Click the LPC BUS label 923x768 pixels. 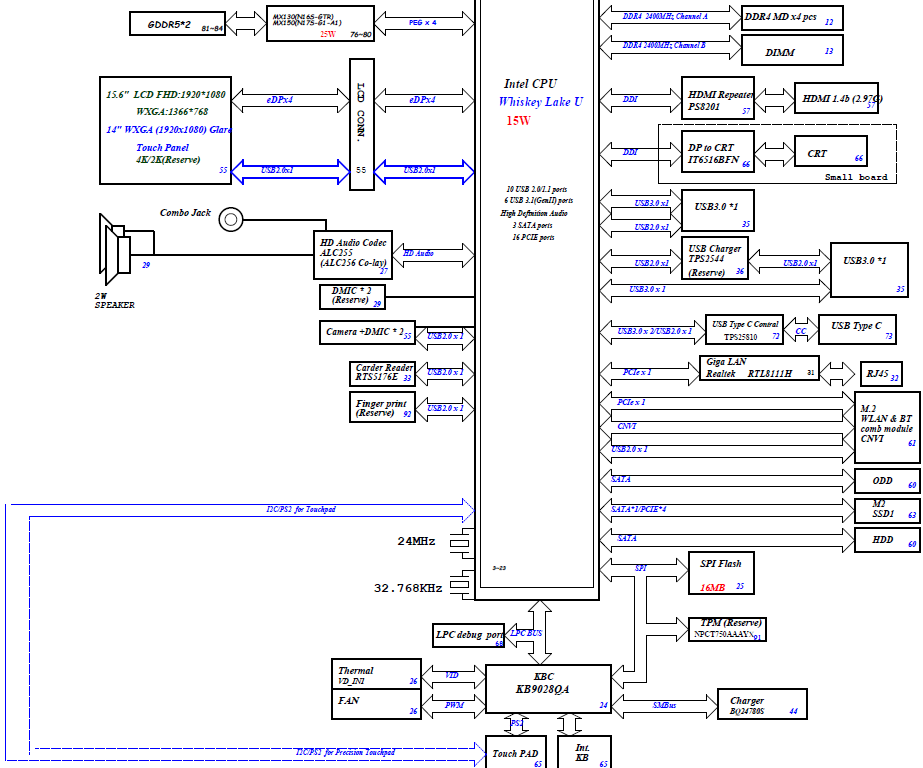(x=526, y=633)
